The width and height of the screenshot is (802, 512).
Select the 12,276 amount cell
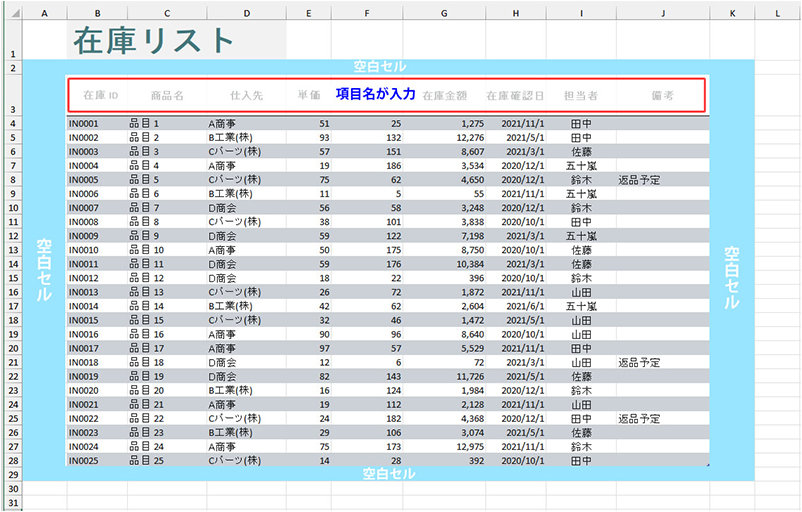[444, 138]
